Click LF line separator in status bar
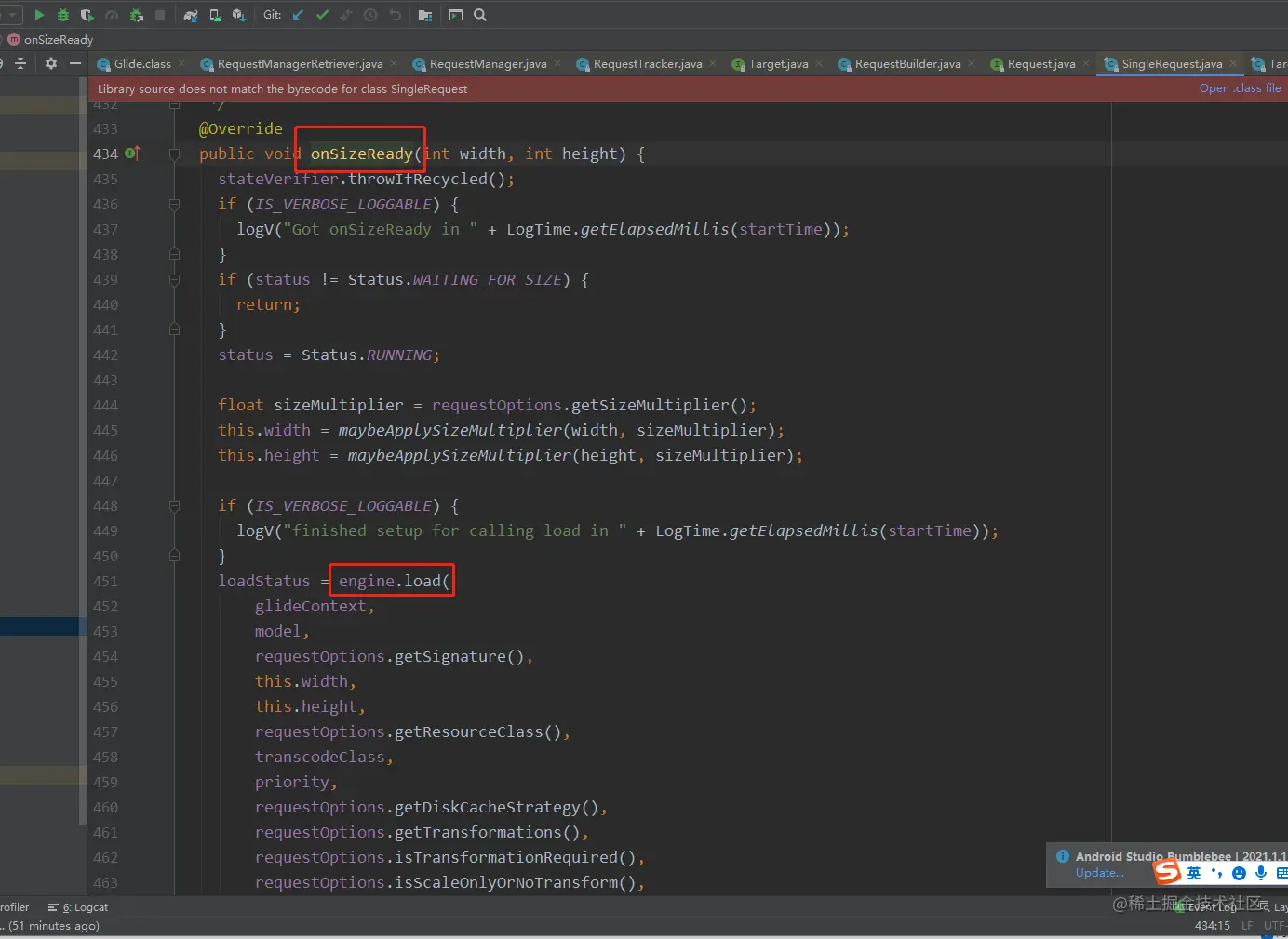This screenshot has height=939, width=1288. click(1247, 926)
